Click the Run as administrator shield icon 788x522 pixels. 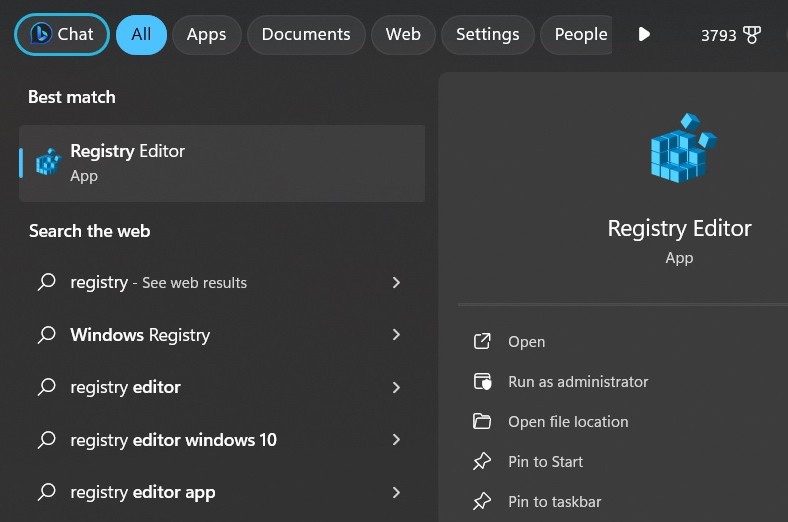point(482,381)
